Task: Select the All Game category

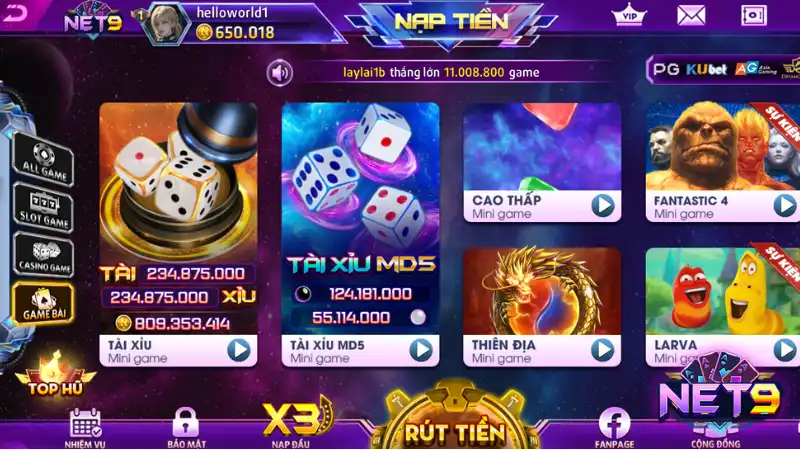Action: point(43,160)
